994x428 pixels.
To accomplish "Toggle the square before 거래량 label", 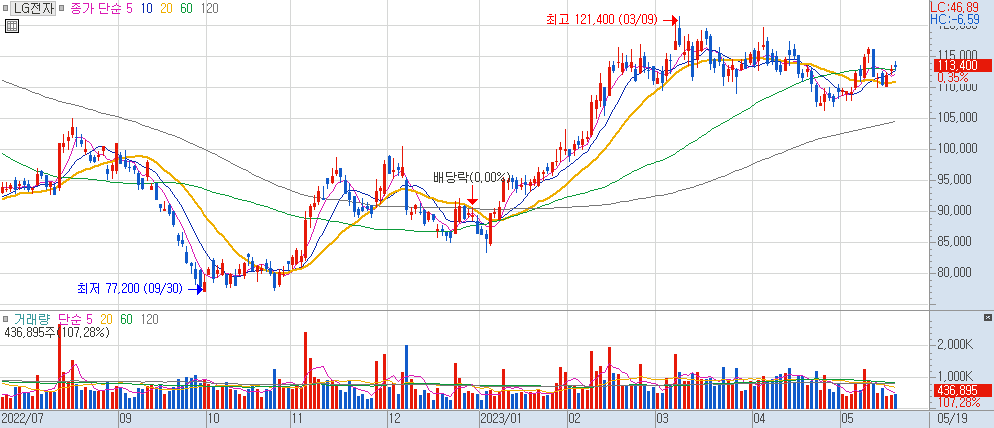I will coord(6,318).
